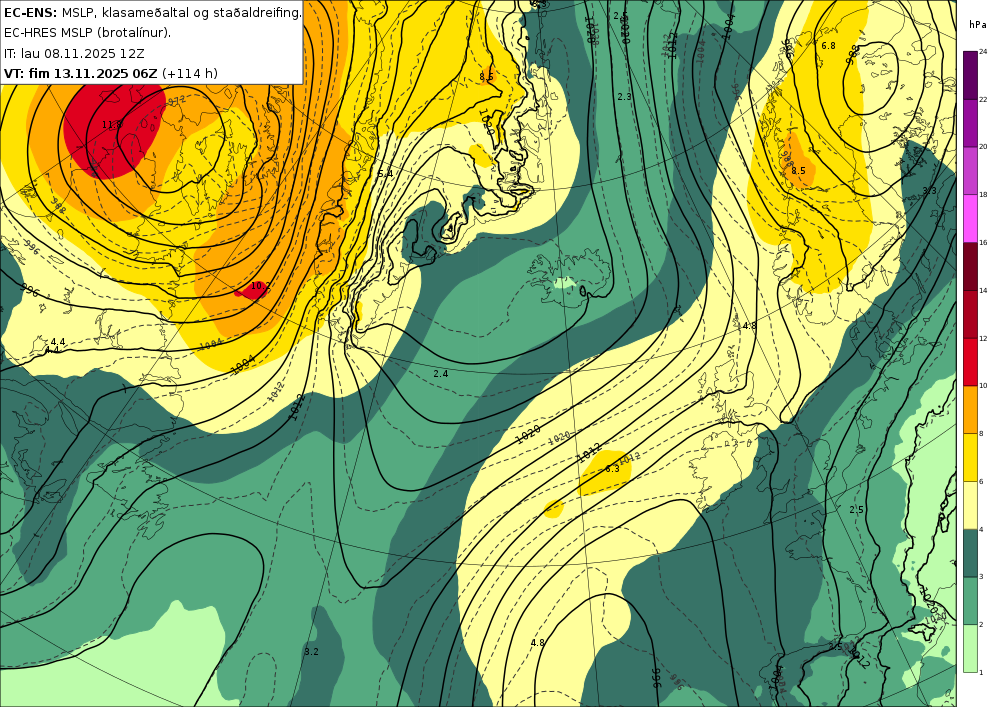Click the 6.3 spread value label
Screen dimensions: 1000x707
[x=612, y=469]
